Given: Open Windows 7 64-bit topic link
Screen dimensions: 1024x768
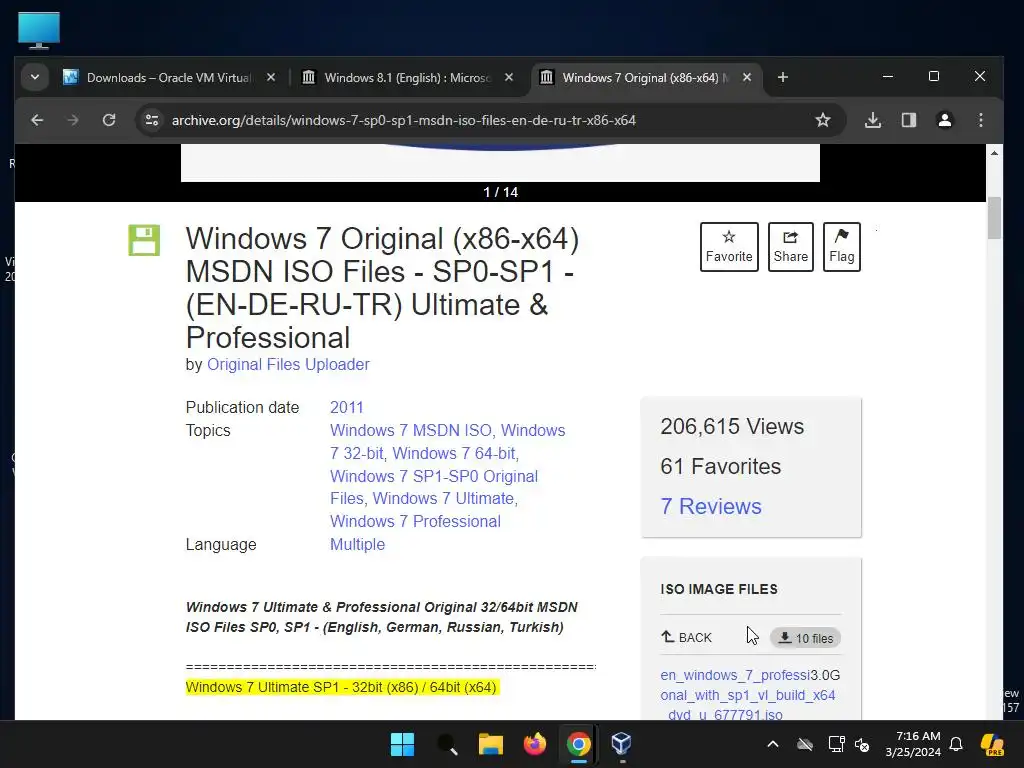Looking at the screenshot, I should pyautogui.click(x=455, y=453).
